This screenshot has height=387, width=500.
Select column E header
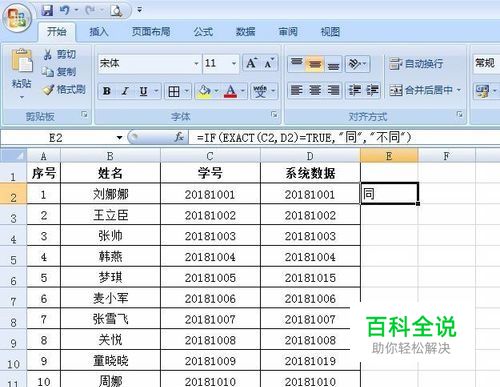click(389, 156)
